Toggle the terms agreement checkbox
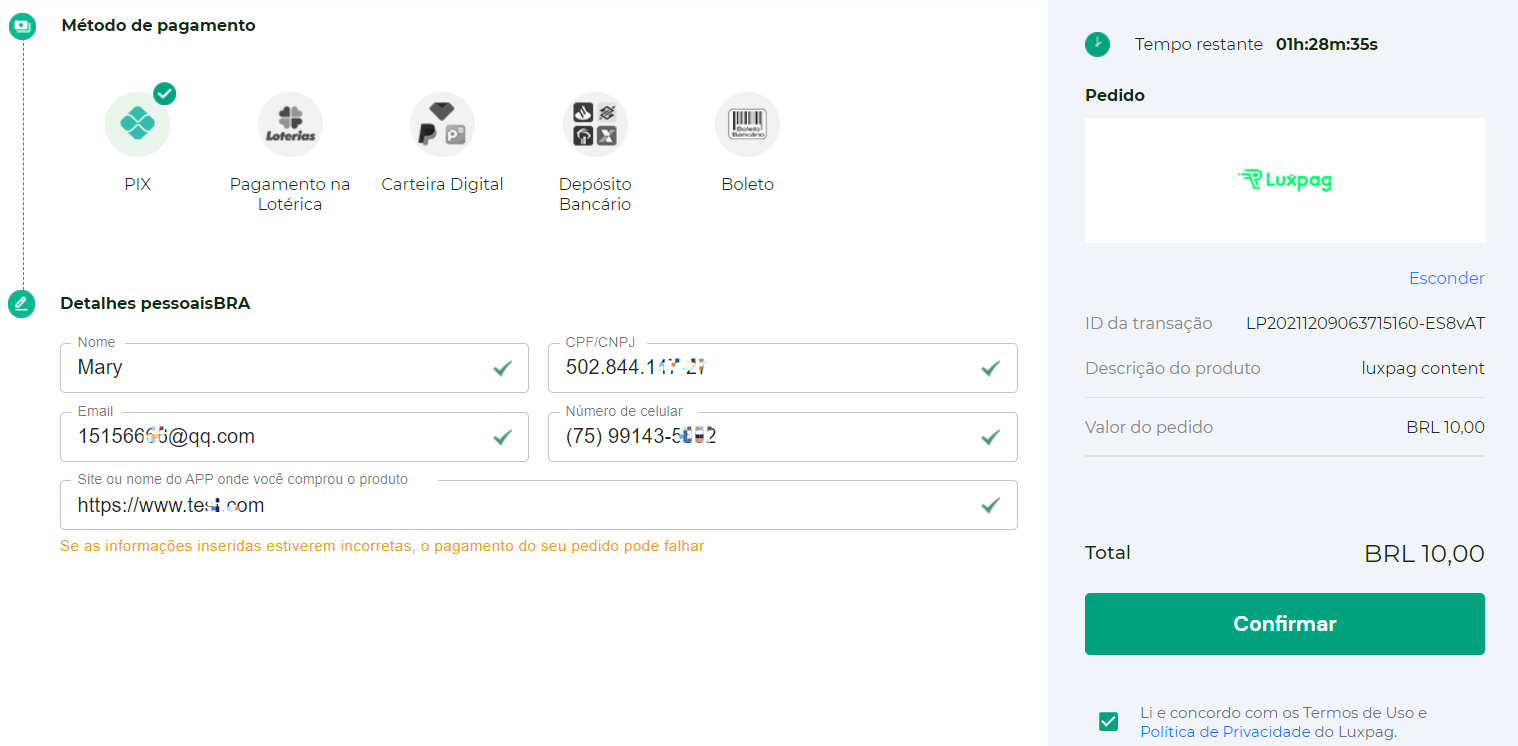Screen dimensions: 1518x746 1108,722
